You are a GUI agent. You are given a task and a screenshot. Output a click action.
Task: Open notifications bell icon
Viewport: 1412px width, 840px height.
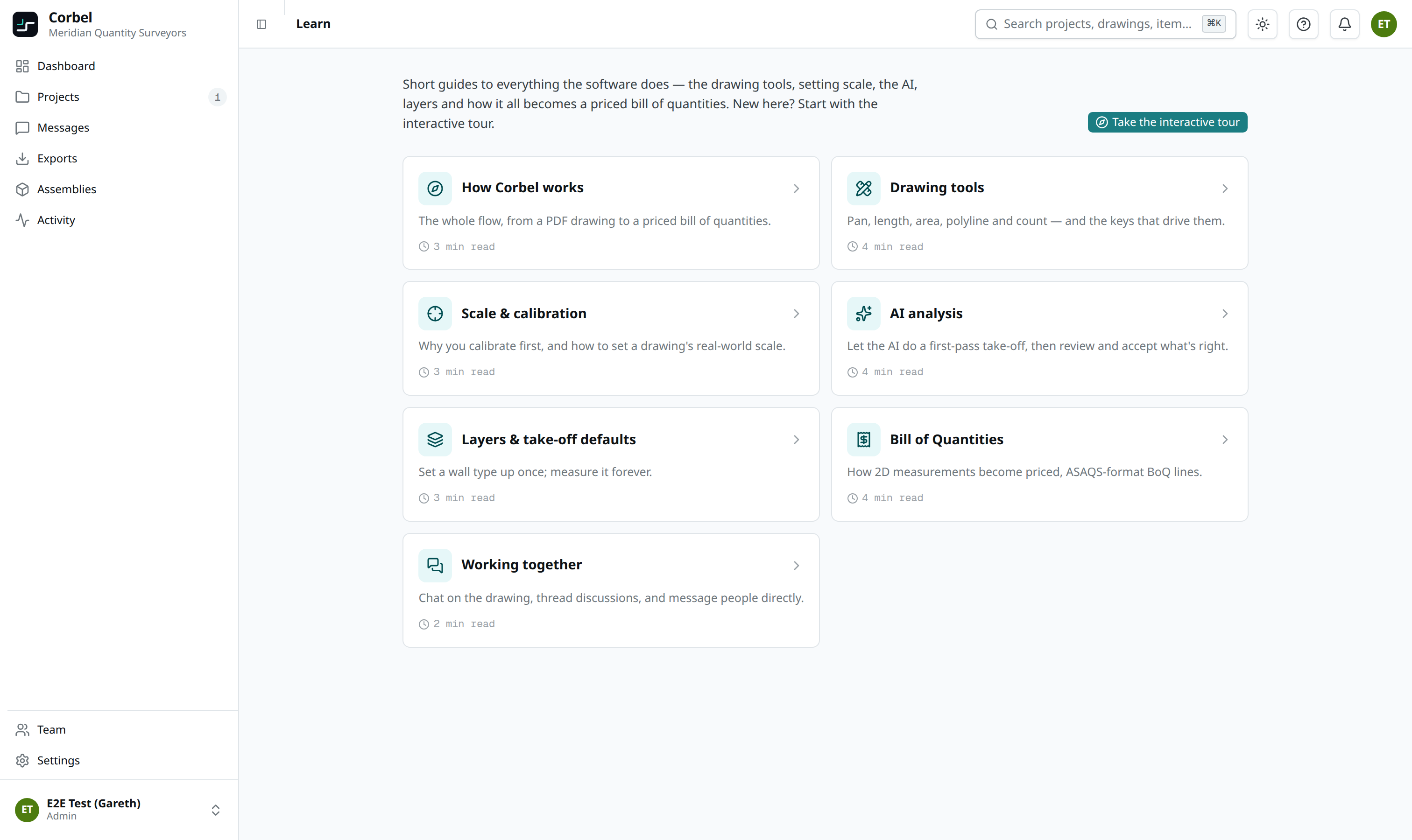click(x=1344, y=24)
